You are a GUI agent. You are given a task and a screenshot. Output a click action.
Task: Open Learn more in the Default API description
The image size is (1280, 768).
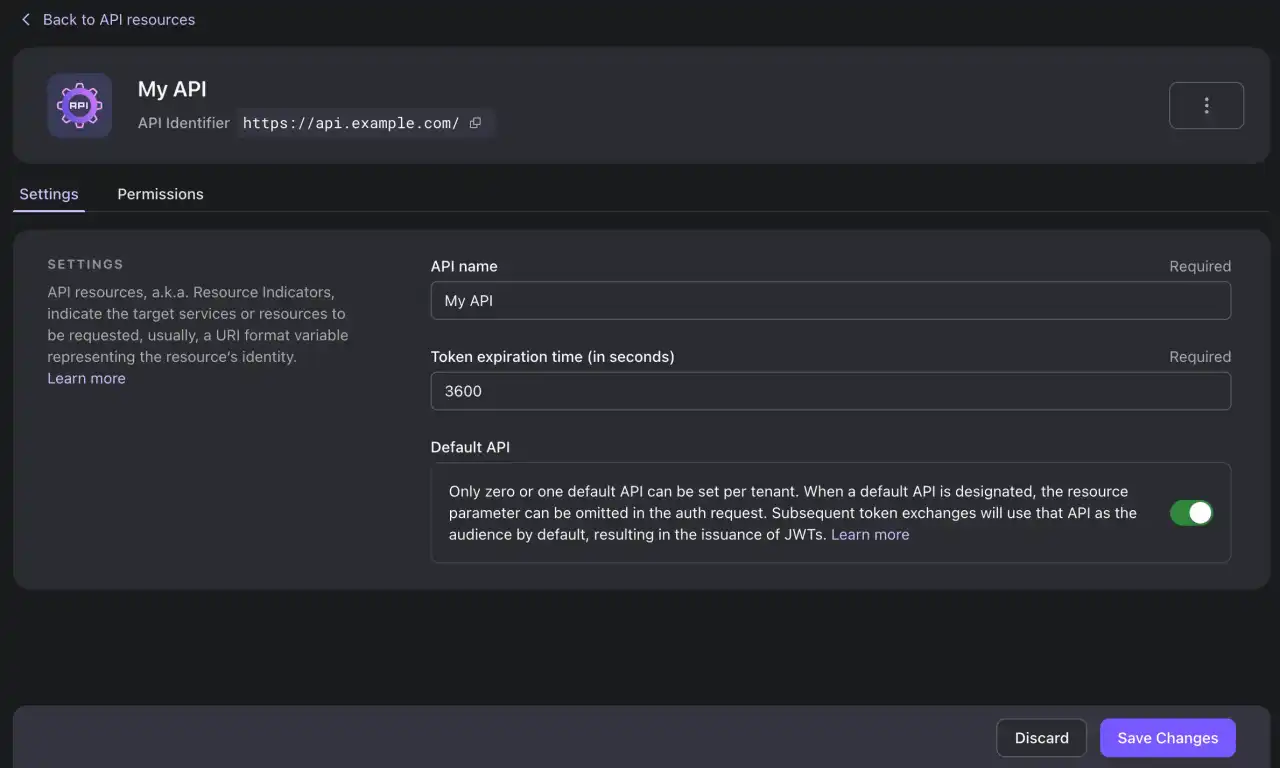[x=870, y=534]
